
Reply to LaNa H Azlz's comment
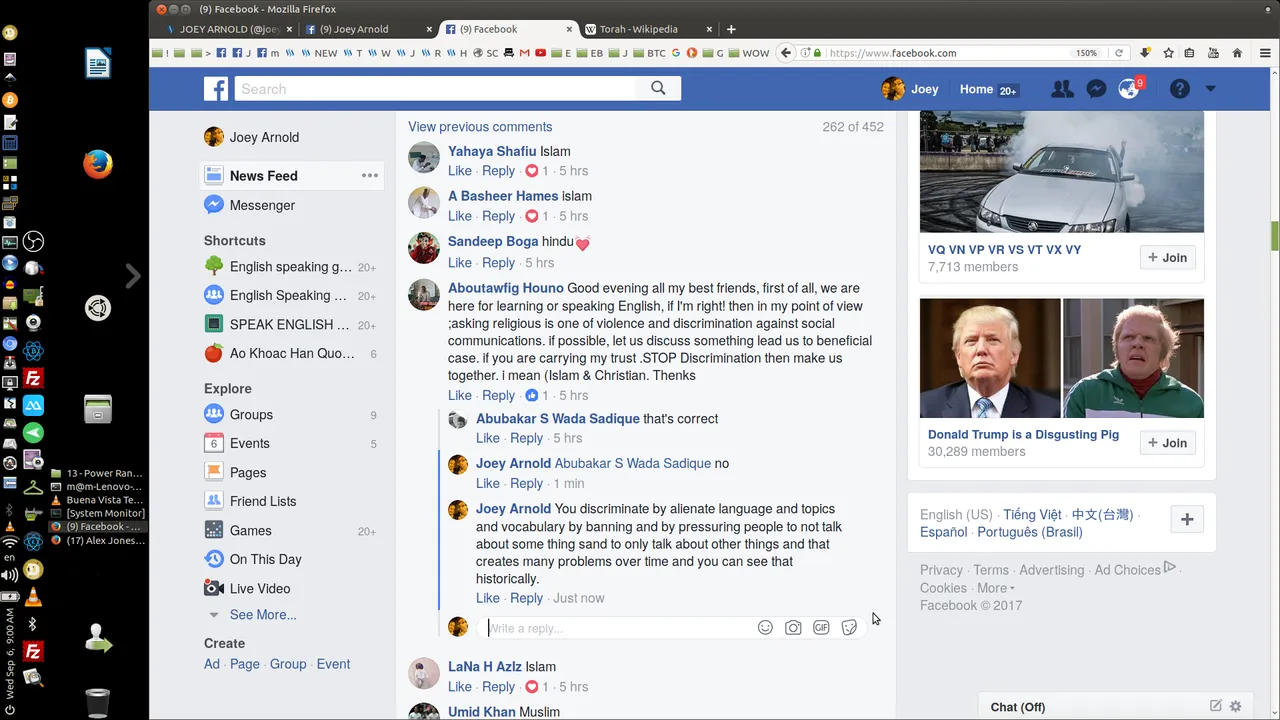coord(498,687)
